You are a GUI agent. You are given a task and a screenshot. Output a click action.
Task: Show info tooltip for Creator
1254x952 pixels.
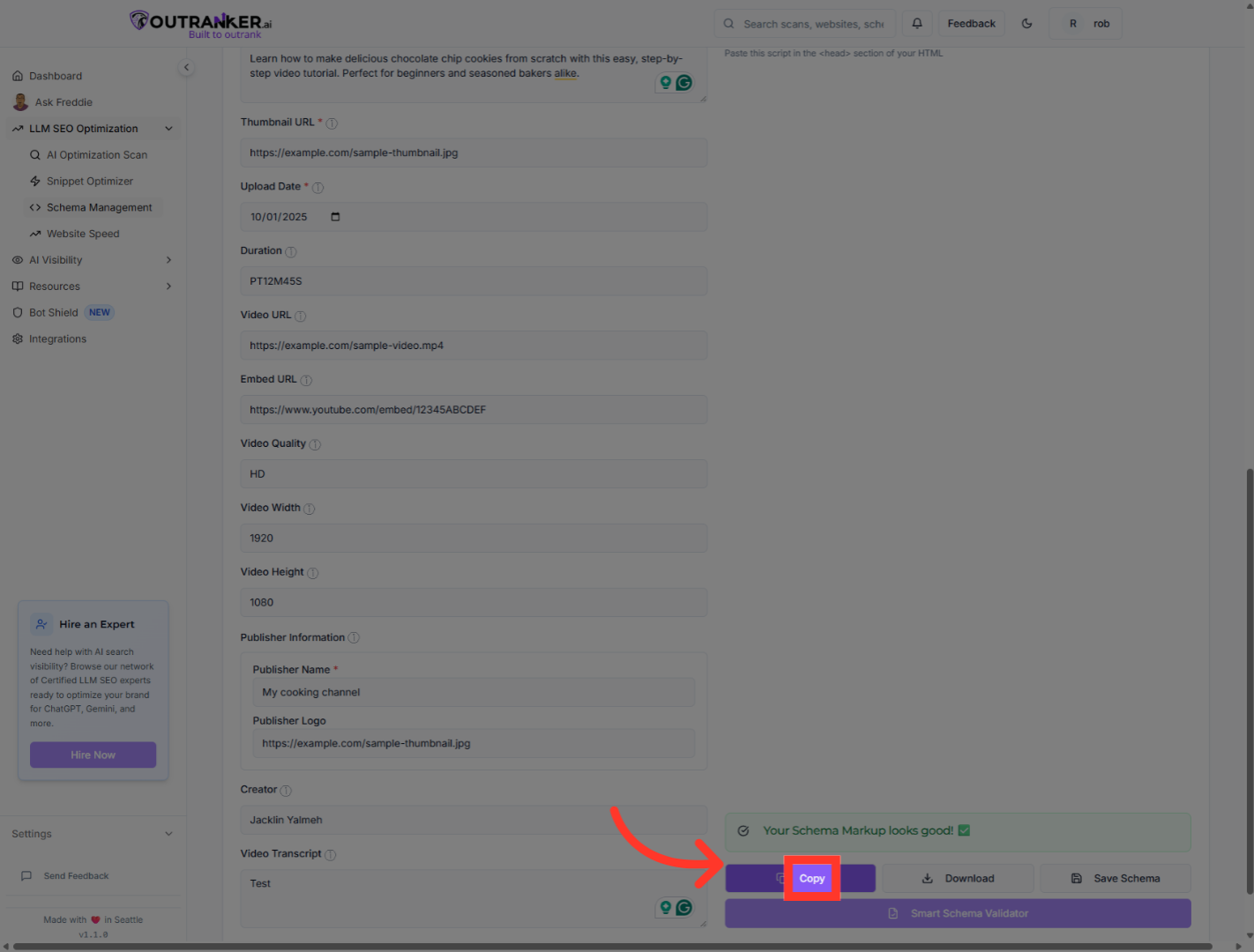pyautogui.click(x=286, y=791)
